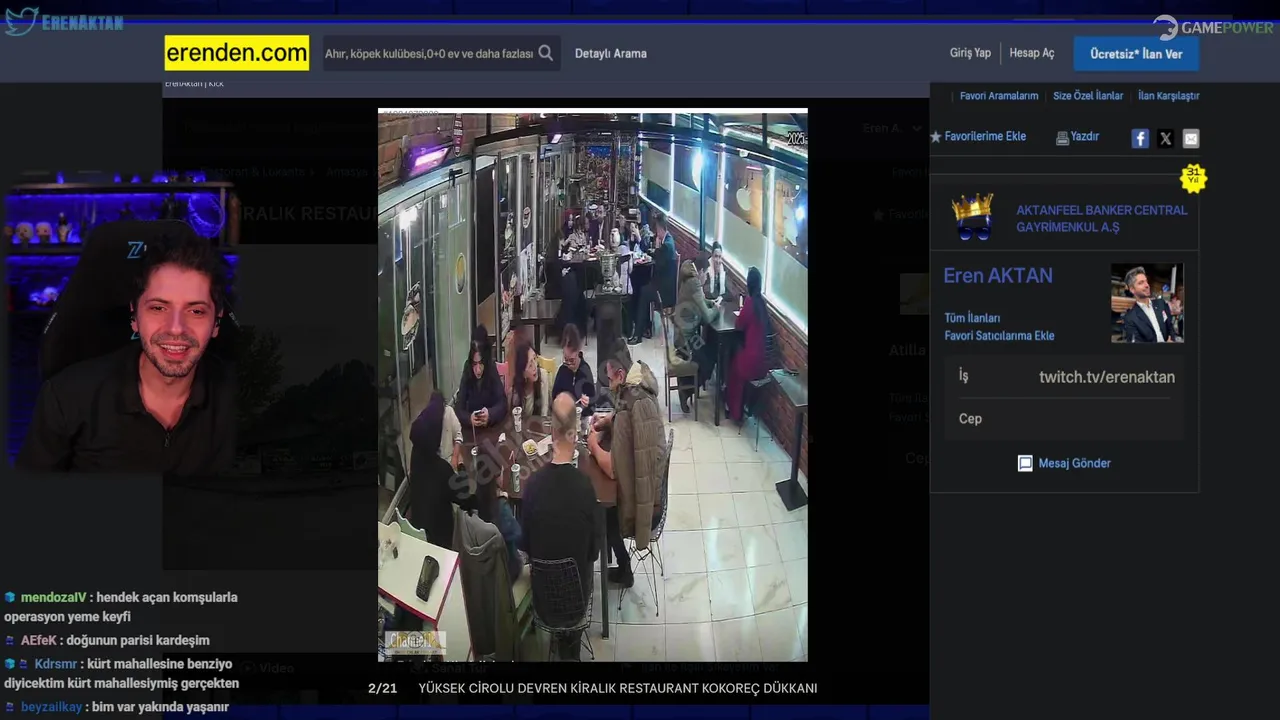Share listing via email icon
This screenshot has width=1280, height=720.
pos(1190,139)
